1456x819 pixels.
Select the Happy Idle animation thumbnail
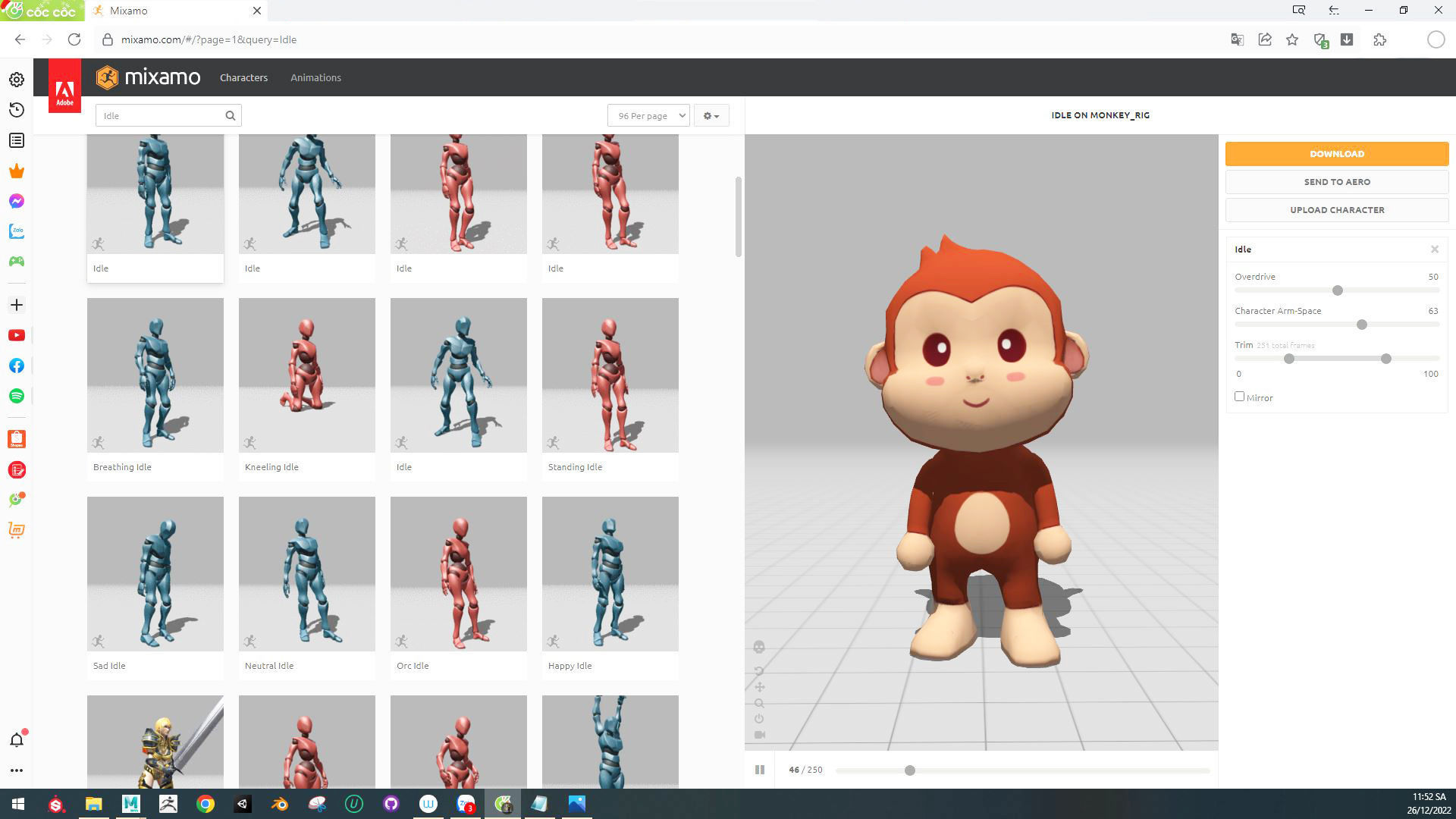coord(610,574)
